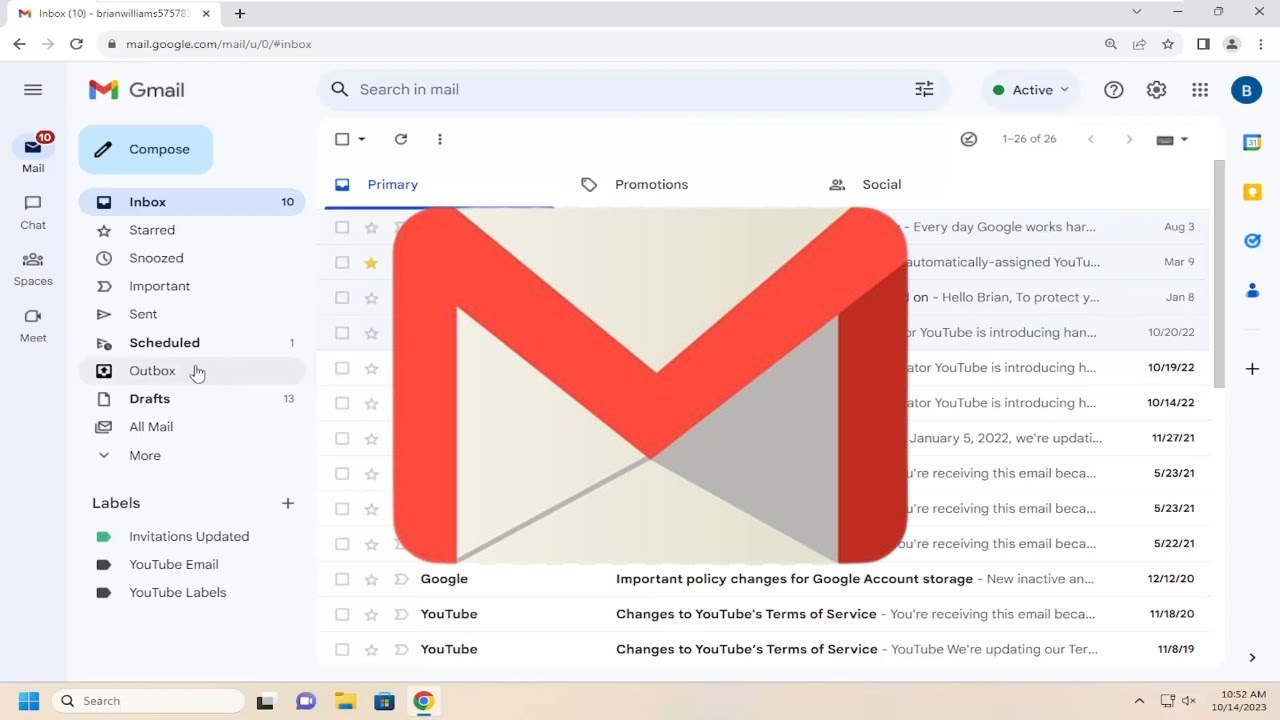Star the email dated Jan 8
This screenshot has height=720, width=1280.
point(371,297)
